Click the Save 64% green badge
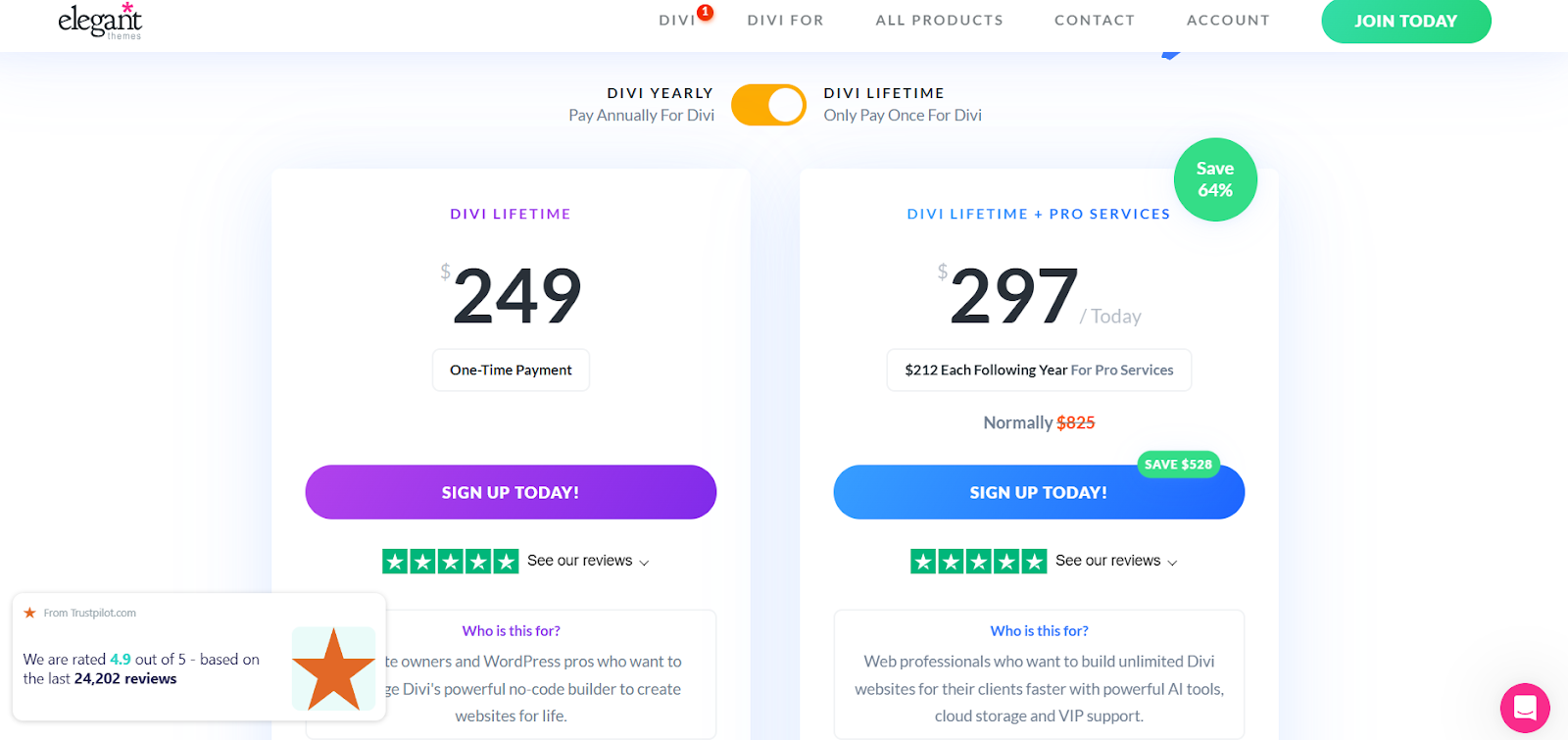The height and width of the screenshot is (740, 1568). tap(1215, 179)
